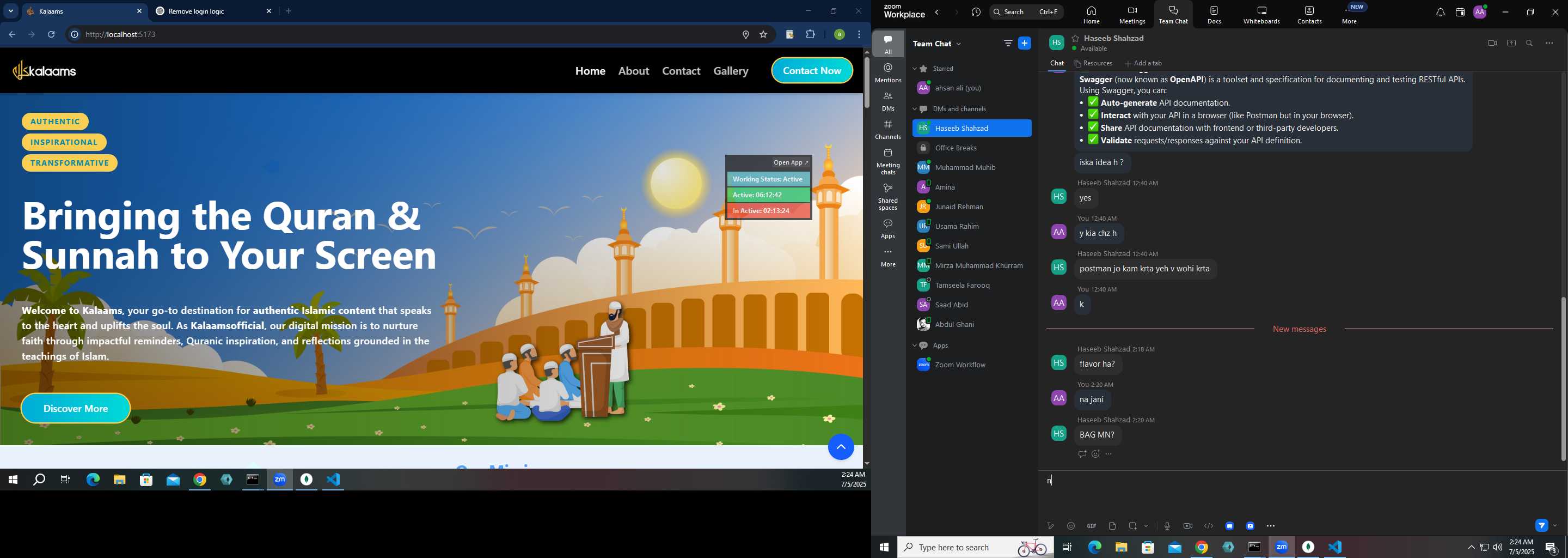Add reaction emoji to the BAG MN? message
The width and height of the screenshot is (1568, 558).
(x=1095, y=454)
